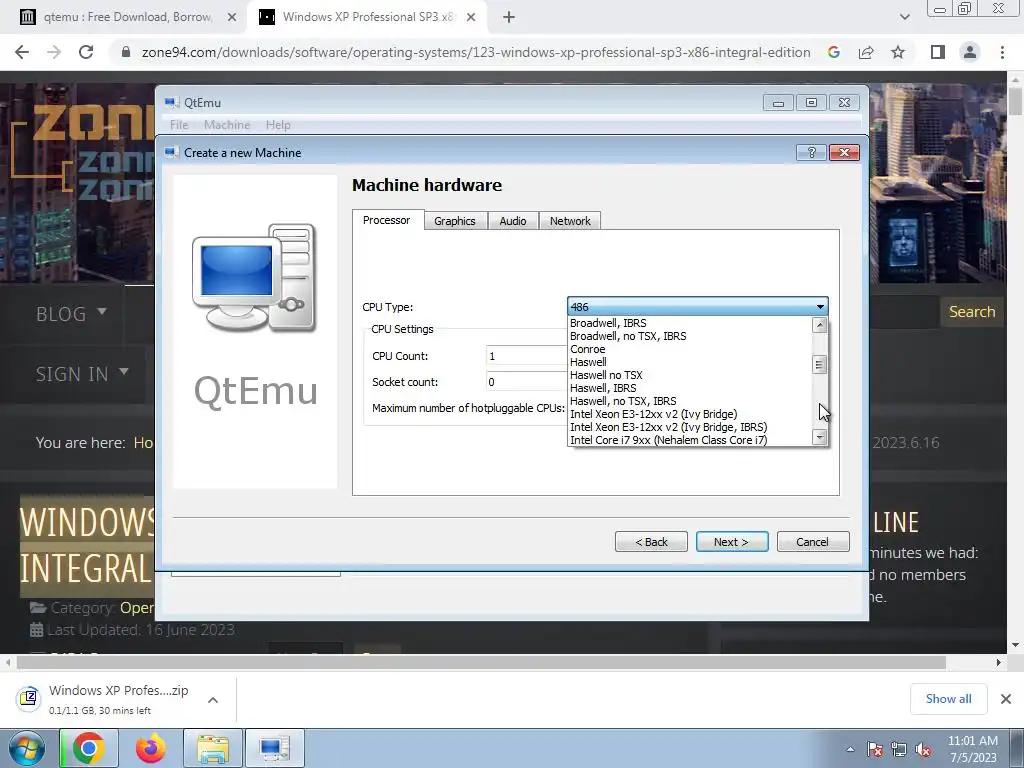Open the QtEmu Machine menu
This screenshot has height=768, width=1024.
click(227, 125)
